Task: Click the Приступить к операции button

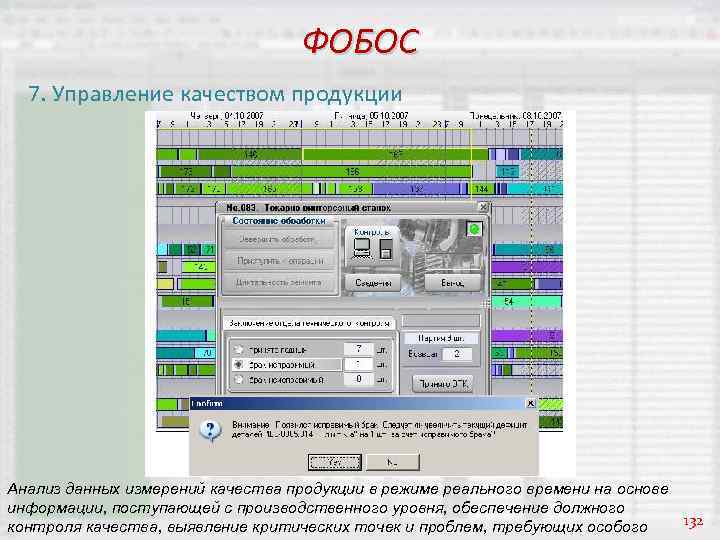Action: [x=279, y=261]
